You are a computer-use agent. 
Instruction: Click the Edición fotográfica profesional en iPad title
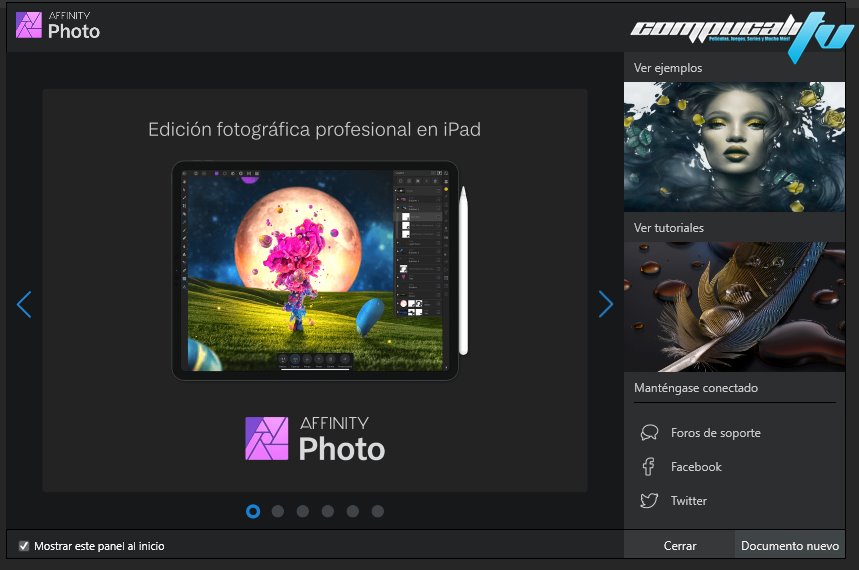(314, 129)
